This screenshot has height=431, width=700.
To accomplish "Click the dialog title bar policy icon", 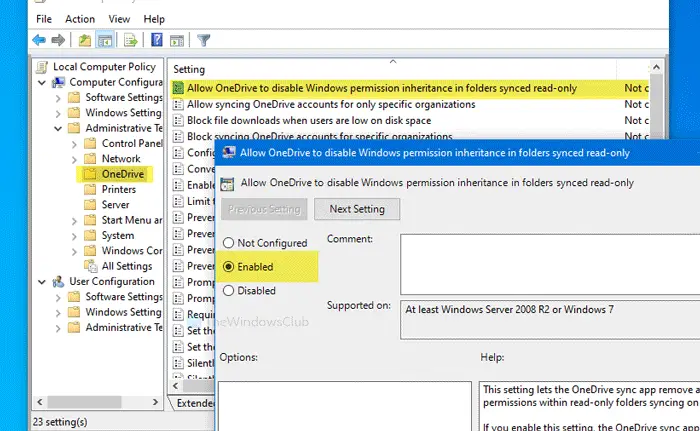I will pyautogui.click(x=229, y=153).
